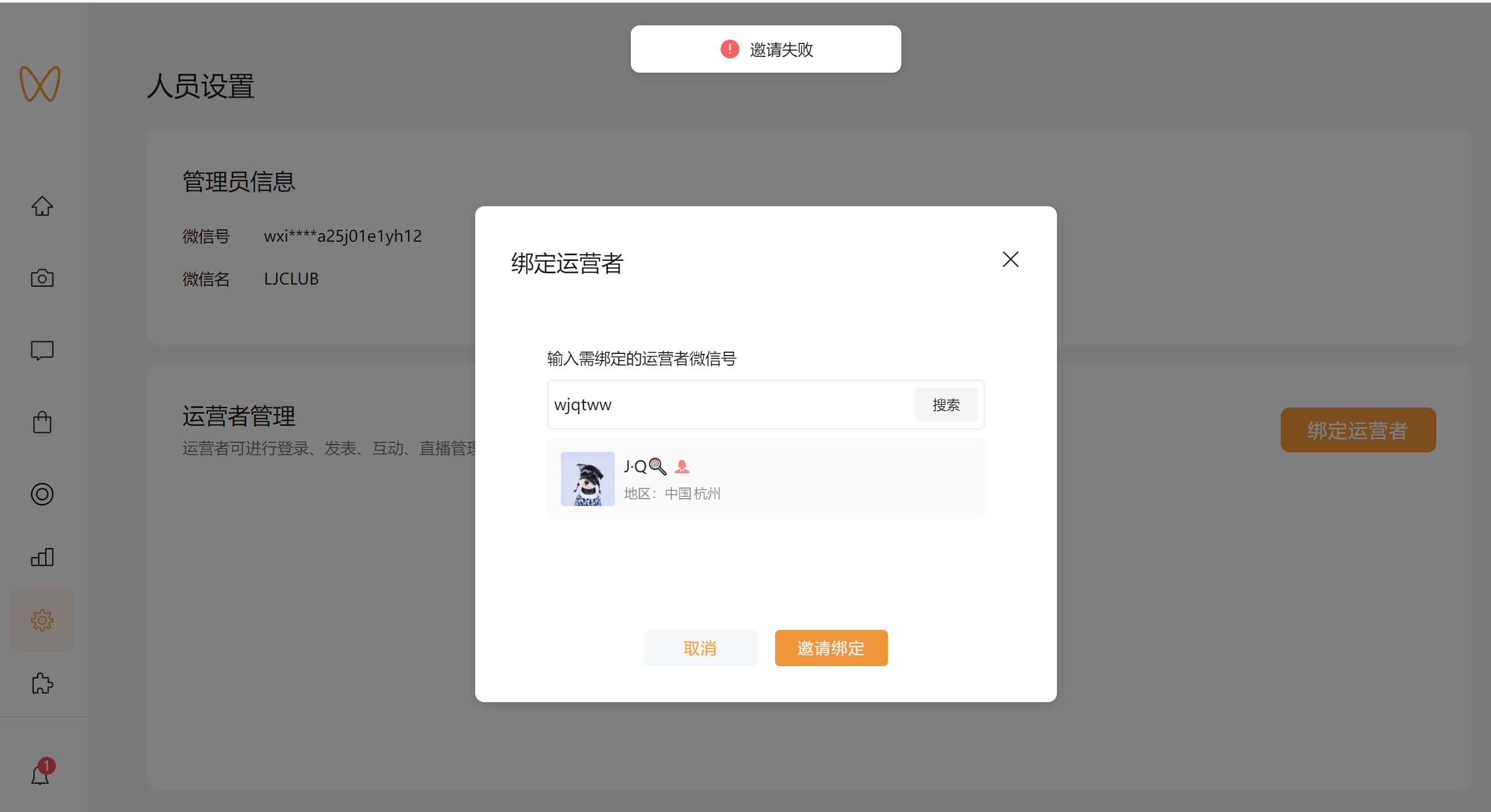The height and width of the screenshot is (812, 1491).
Task: Close the 绑定运营者 dialog
Action: tap(1010, 259)
